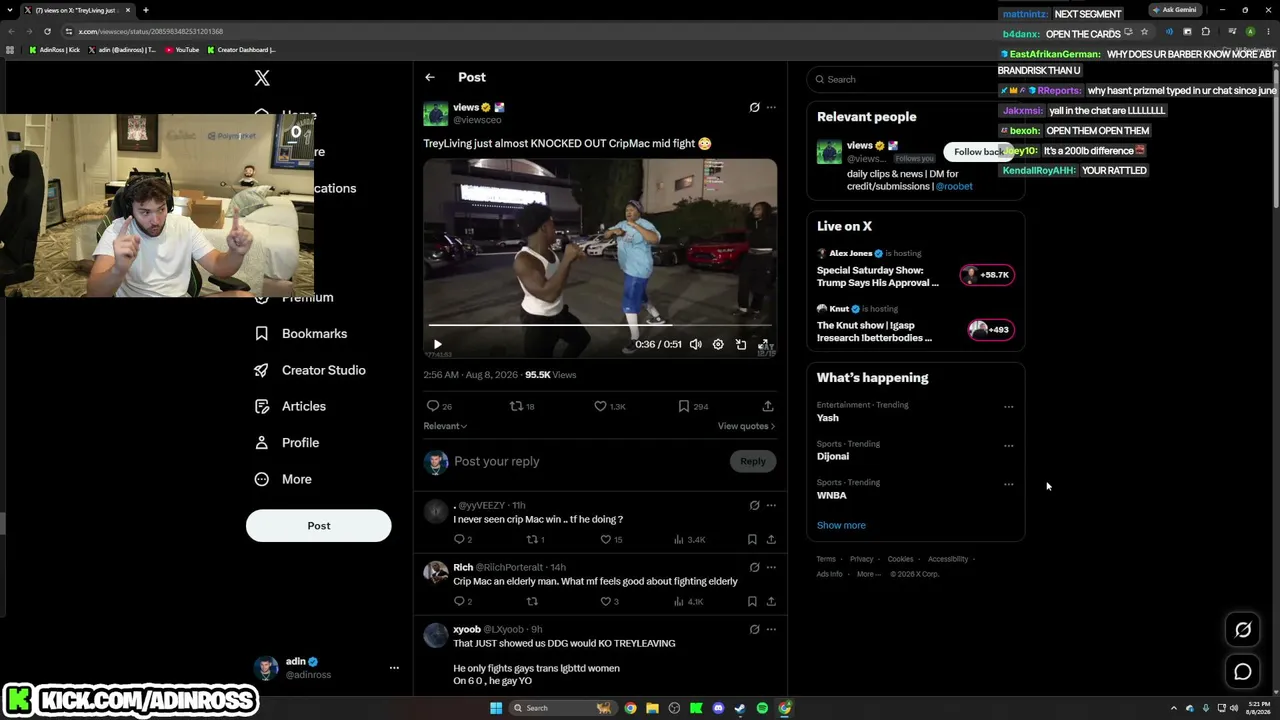Open the Grok icon on views' post
Screen dimensions: 1280x720
pyautogui.click(x=755, y=107)
